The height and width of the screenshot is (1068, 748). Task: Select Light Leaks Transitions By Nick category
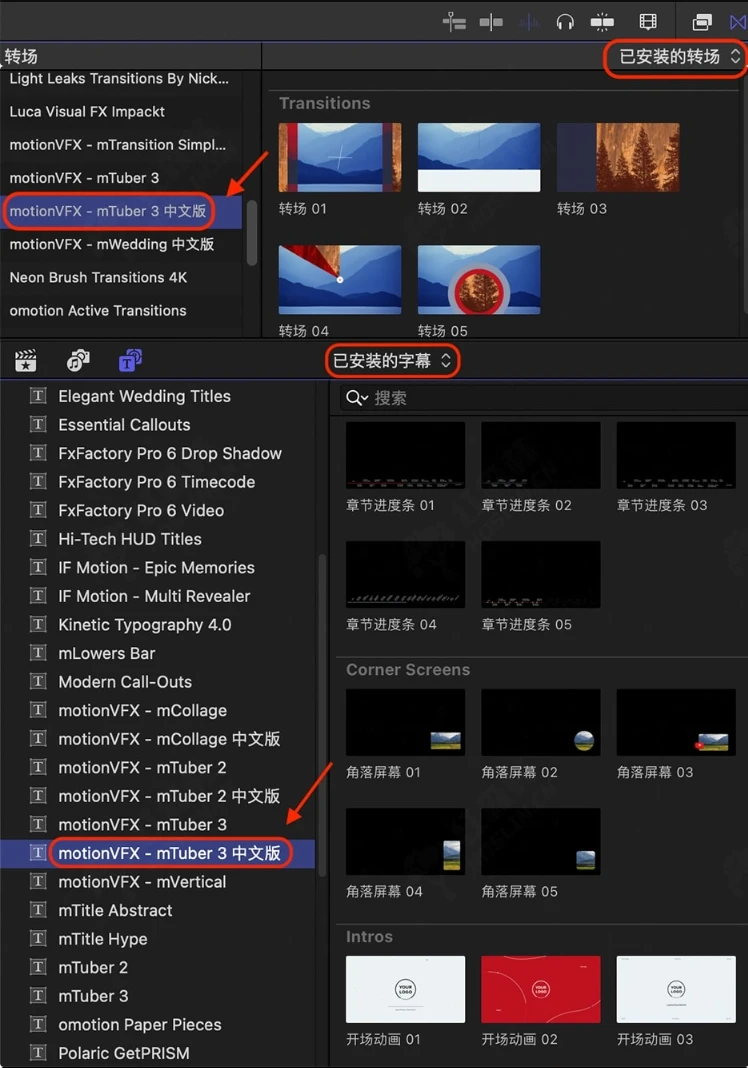121,79
